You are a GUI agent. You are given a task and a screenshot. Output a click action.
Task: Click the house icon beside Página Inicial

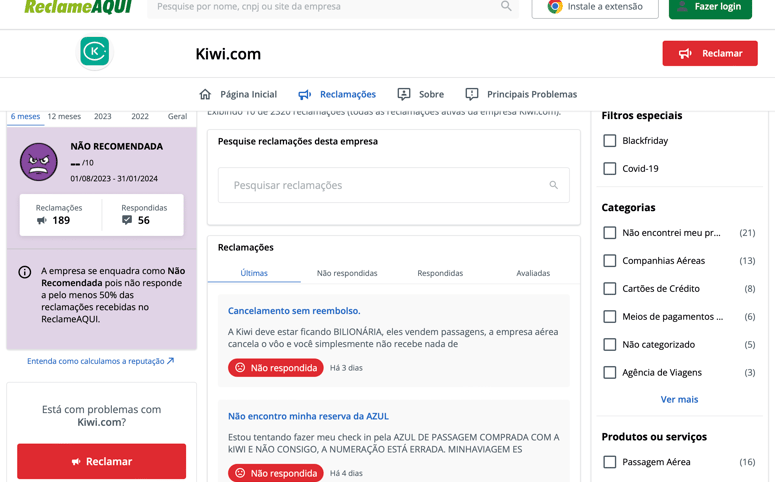tap(205, 94)
